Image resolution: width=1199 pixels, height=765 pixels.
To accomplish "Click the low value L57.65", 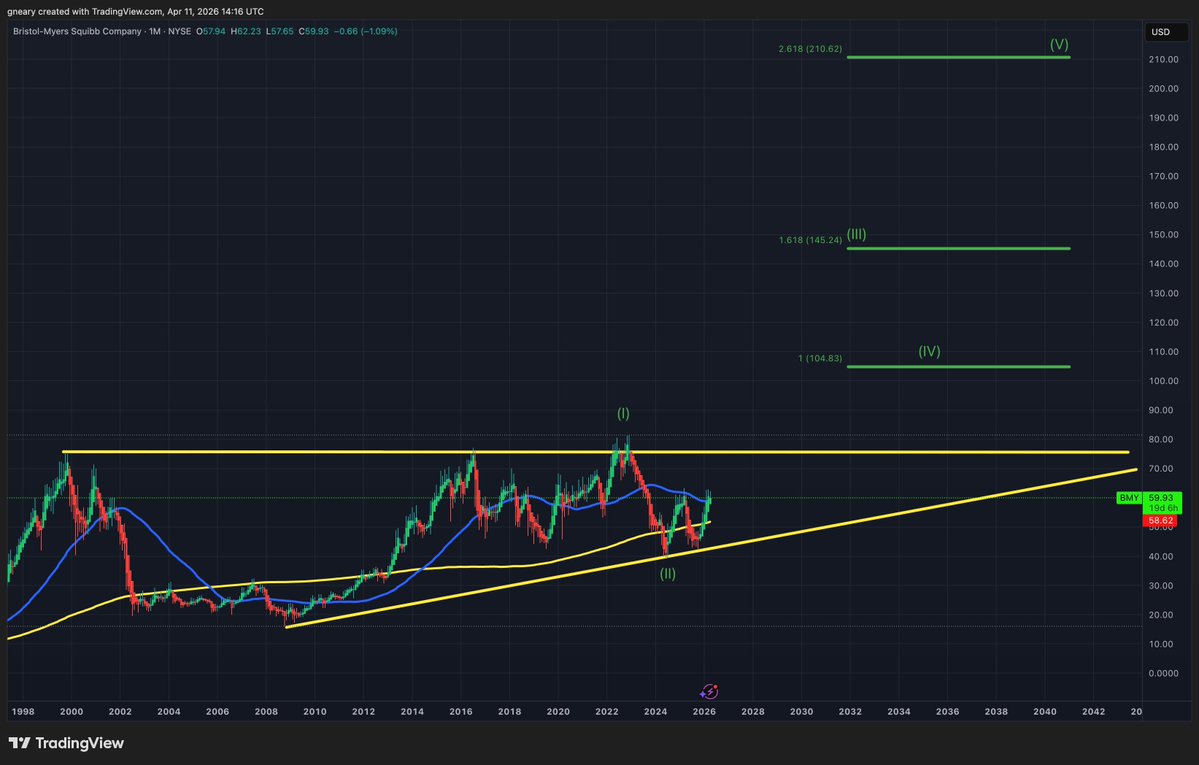I will 280,31.
